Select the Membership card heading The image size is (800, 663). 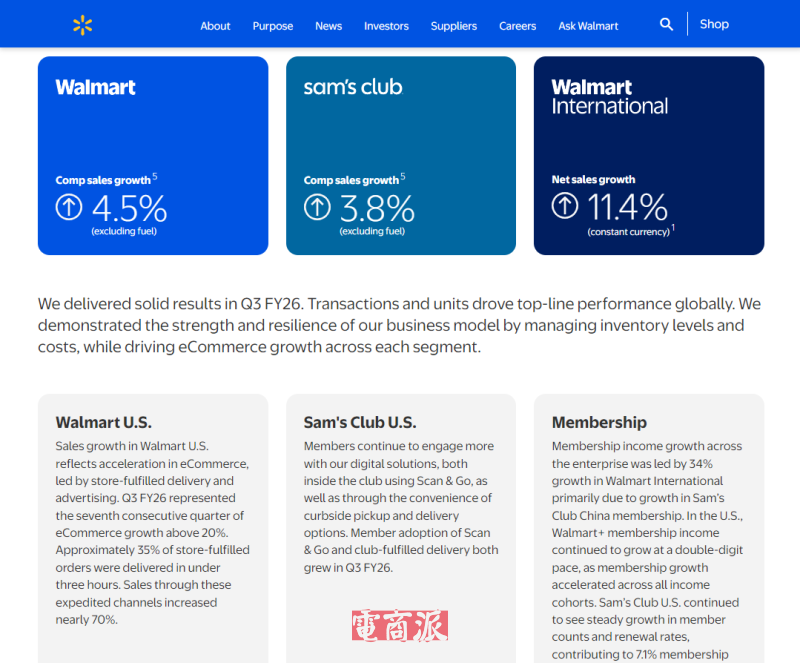pyautogui.click(x=599, y=422)
